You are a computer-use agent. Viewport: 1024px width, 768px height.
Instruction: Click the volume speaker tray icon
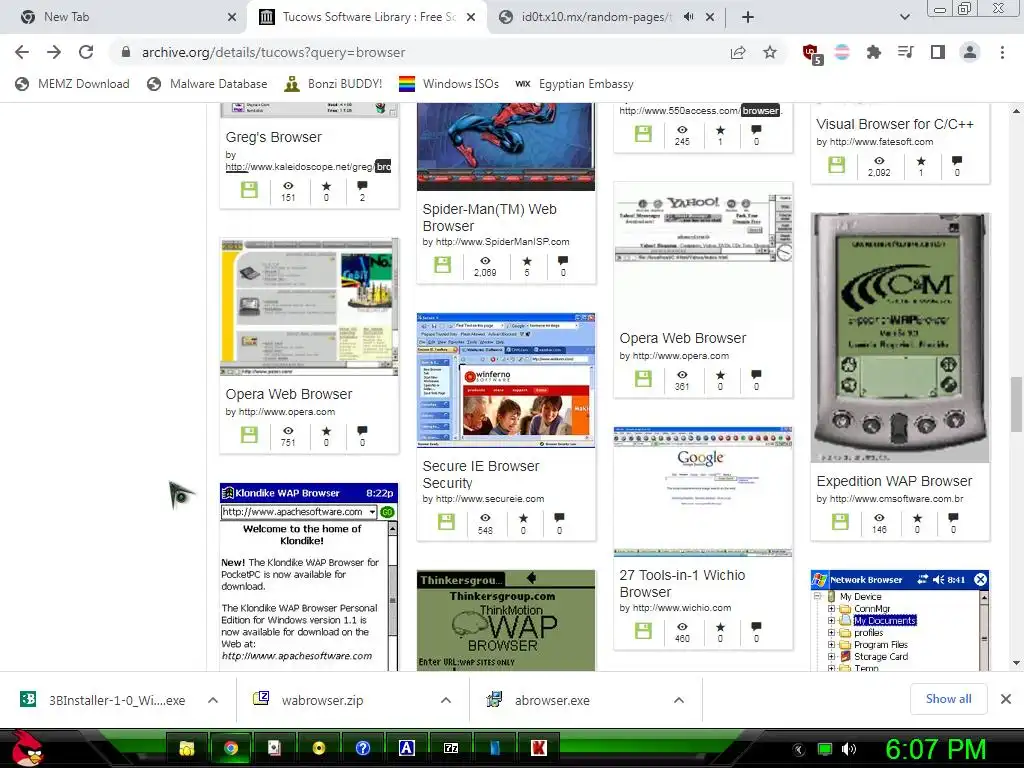848,749
